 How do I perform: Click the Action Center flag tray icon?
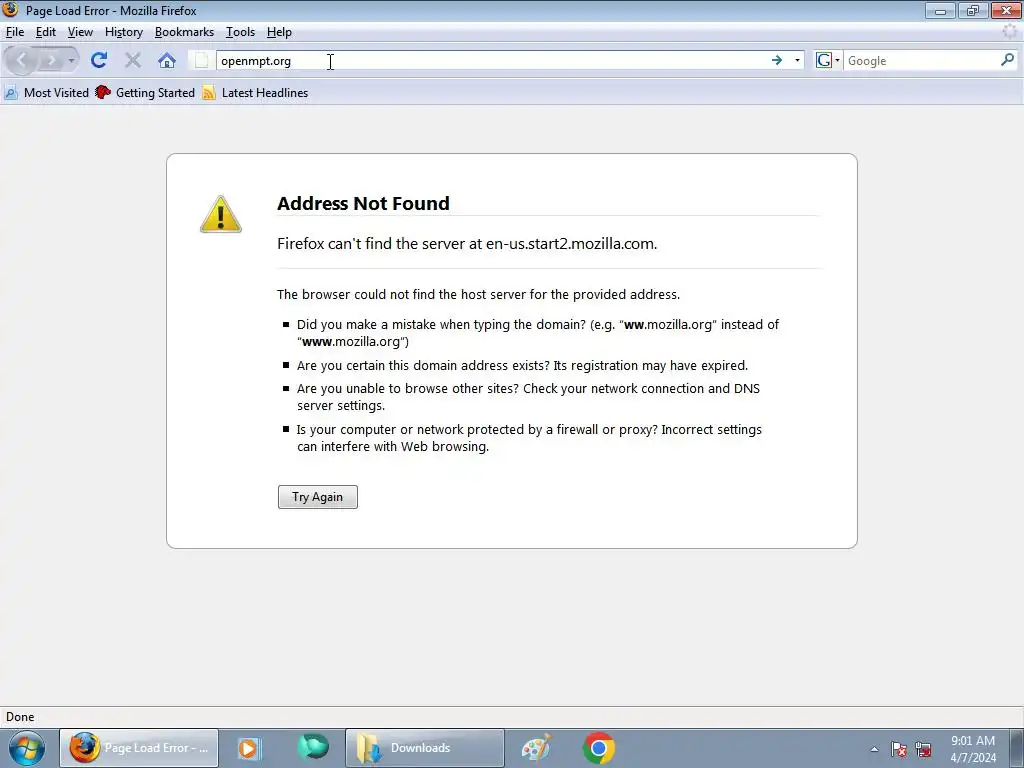click(899, 750)
